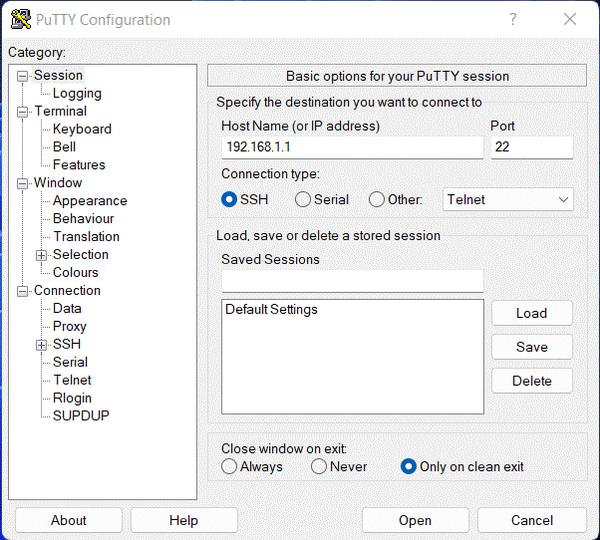Collapse the Window category node

pos(23,184)
